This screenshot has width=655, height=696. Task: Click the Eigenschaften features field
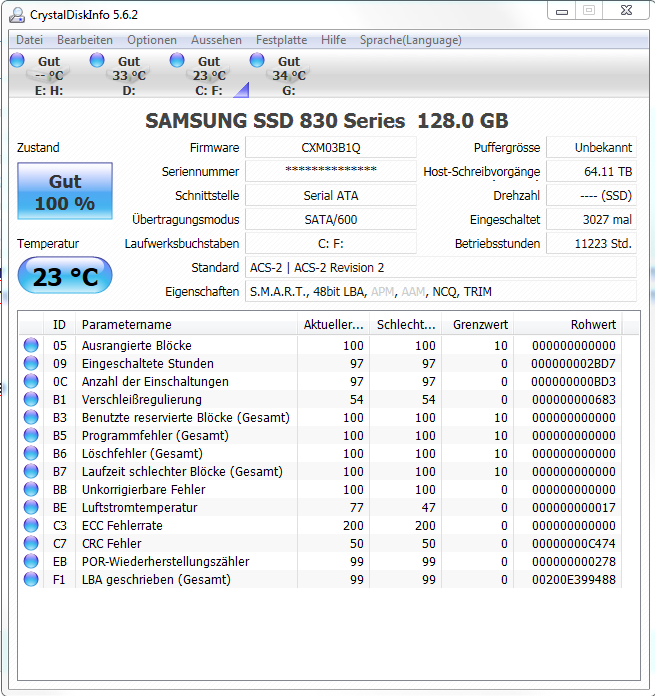point(441,291)
